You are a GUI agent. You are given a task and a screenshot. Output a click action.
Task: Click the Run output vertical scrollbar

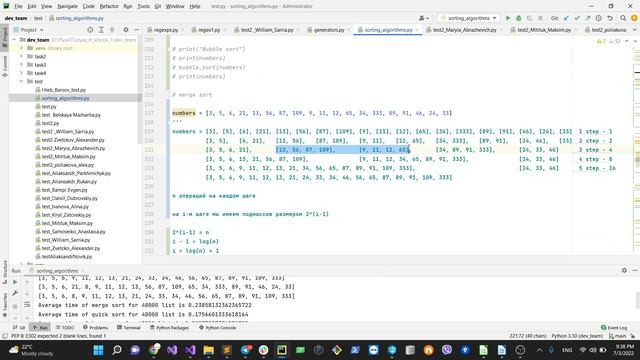[x=638, y=300]
